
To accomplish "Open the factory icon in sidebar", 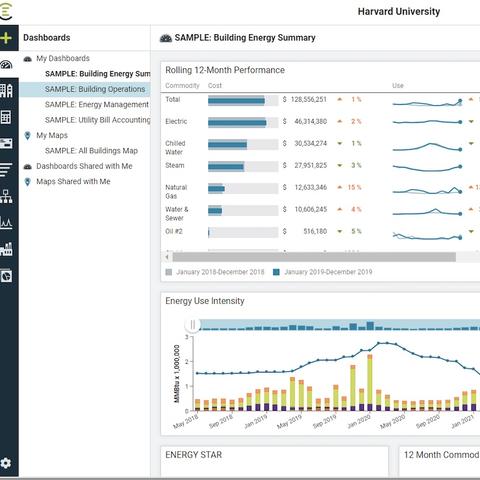I will click(x=6, y=249).
